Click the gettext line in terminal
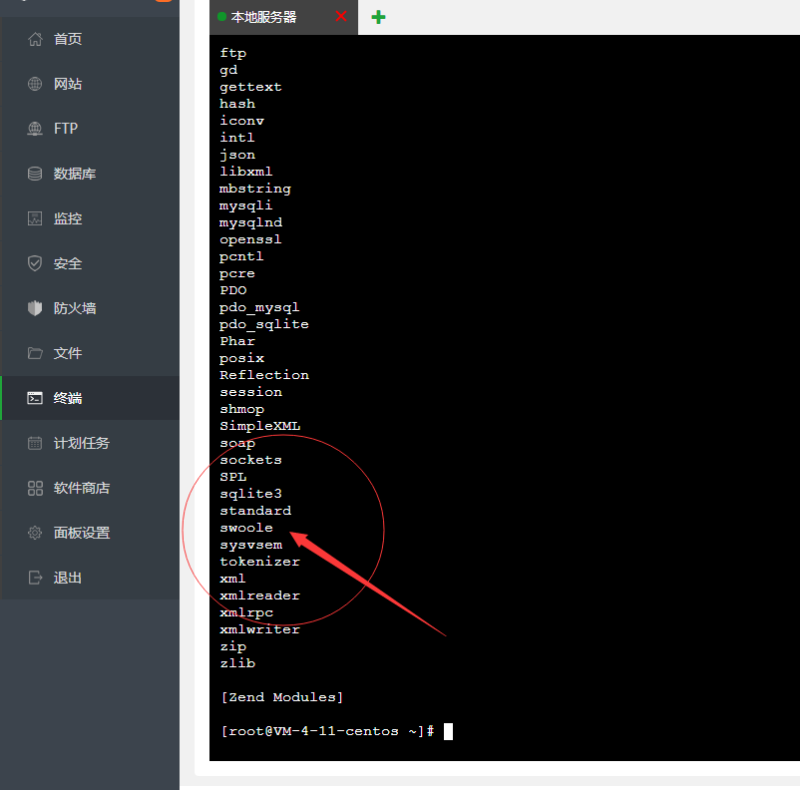The height and width of the screenshot is (790, 800). (251, 87)
